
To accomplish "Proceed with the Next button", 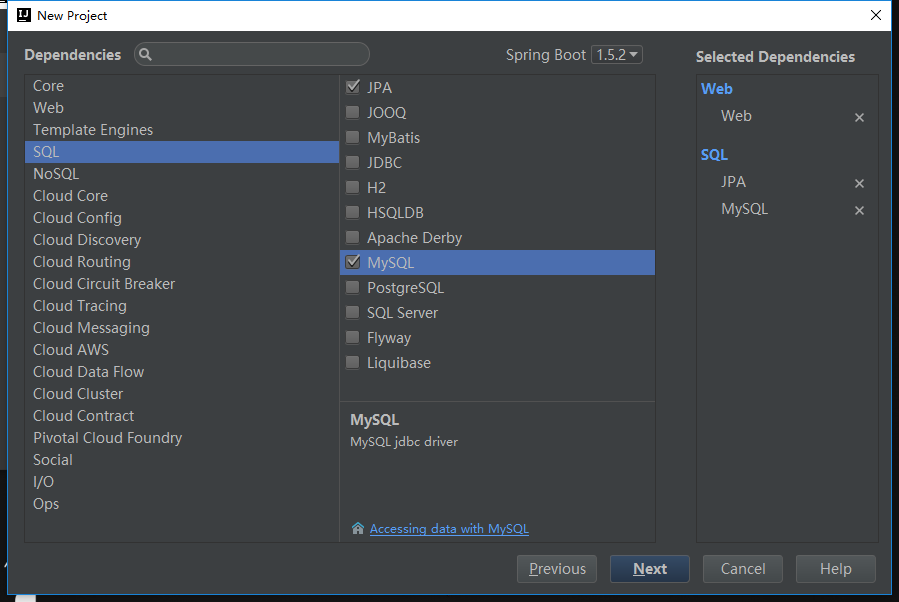I will pyautogui.click(x=650, y=569).
